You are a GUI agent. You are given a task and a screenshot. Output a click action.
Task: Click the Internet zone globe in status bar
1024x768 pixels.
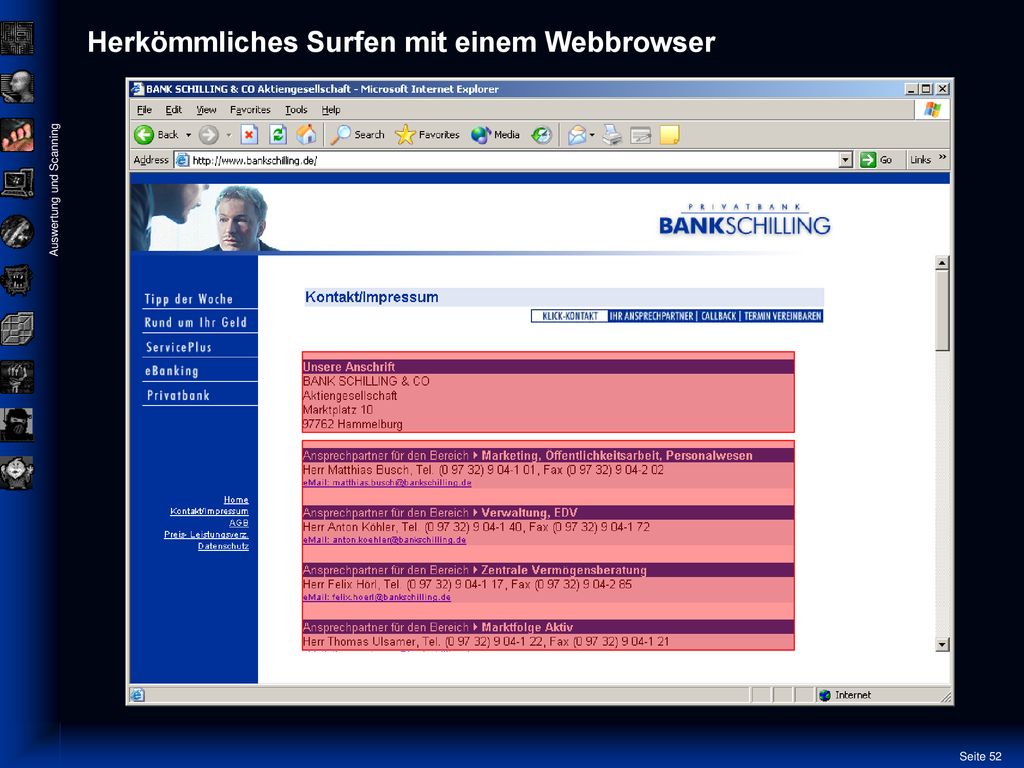(x=825, y=696)
